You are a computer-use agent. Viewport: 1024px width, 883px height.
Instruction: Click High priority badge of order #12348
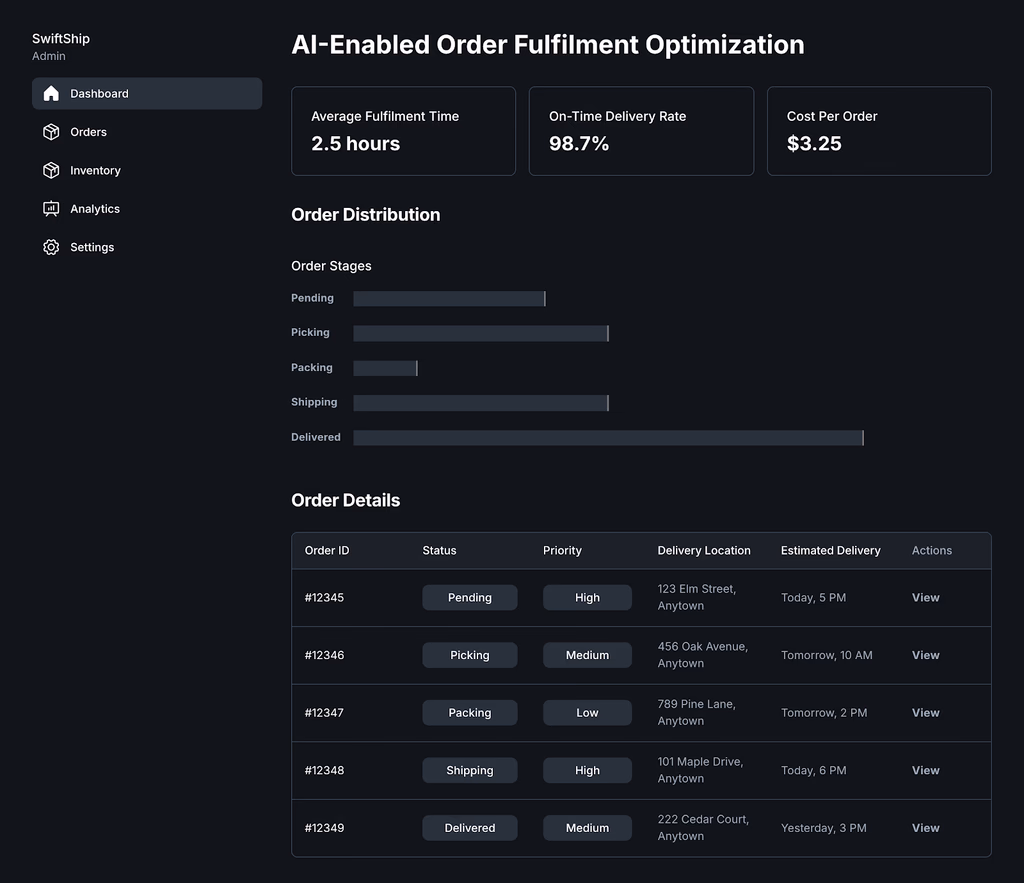pyautogui.click(x=587, y=770)
